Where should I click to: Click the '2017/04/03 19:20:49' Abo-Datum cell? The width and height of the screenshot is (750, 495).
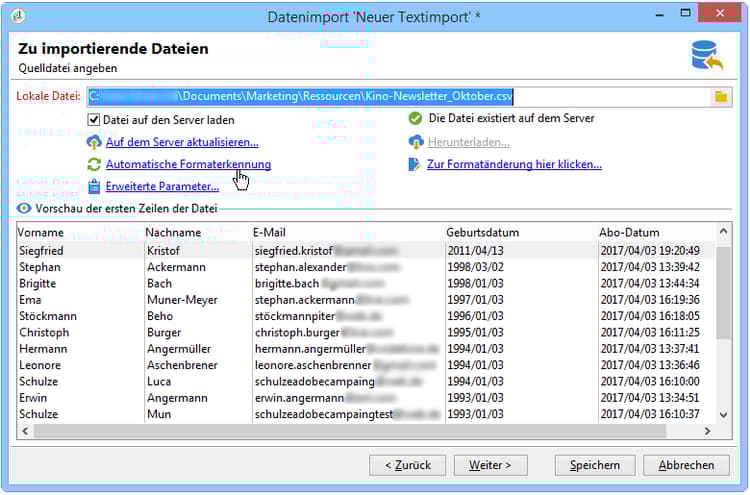(657, 251)
